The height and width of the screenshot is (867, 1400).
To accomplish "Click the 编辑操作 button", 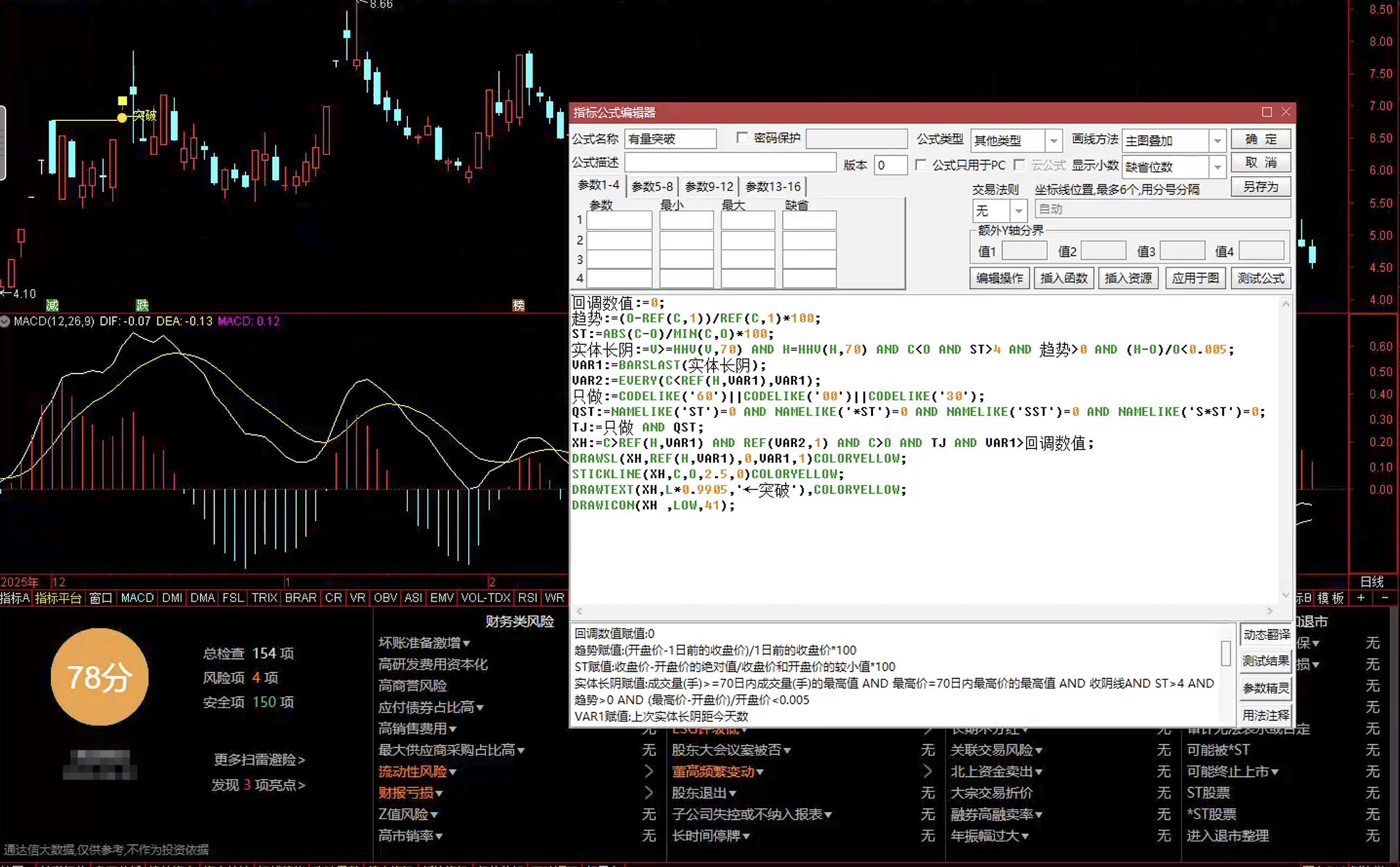I will [999, 278].
